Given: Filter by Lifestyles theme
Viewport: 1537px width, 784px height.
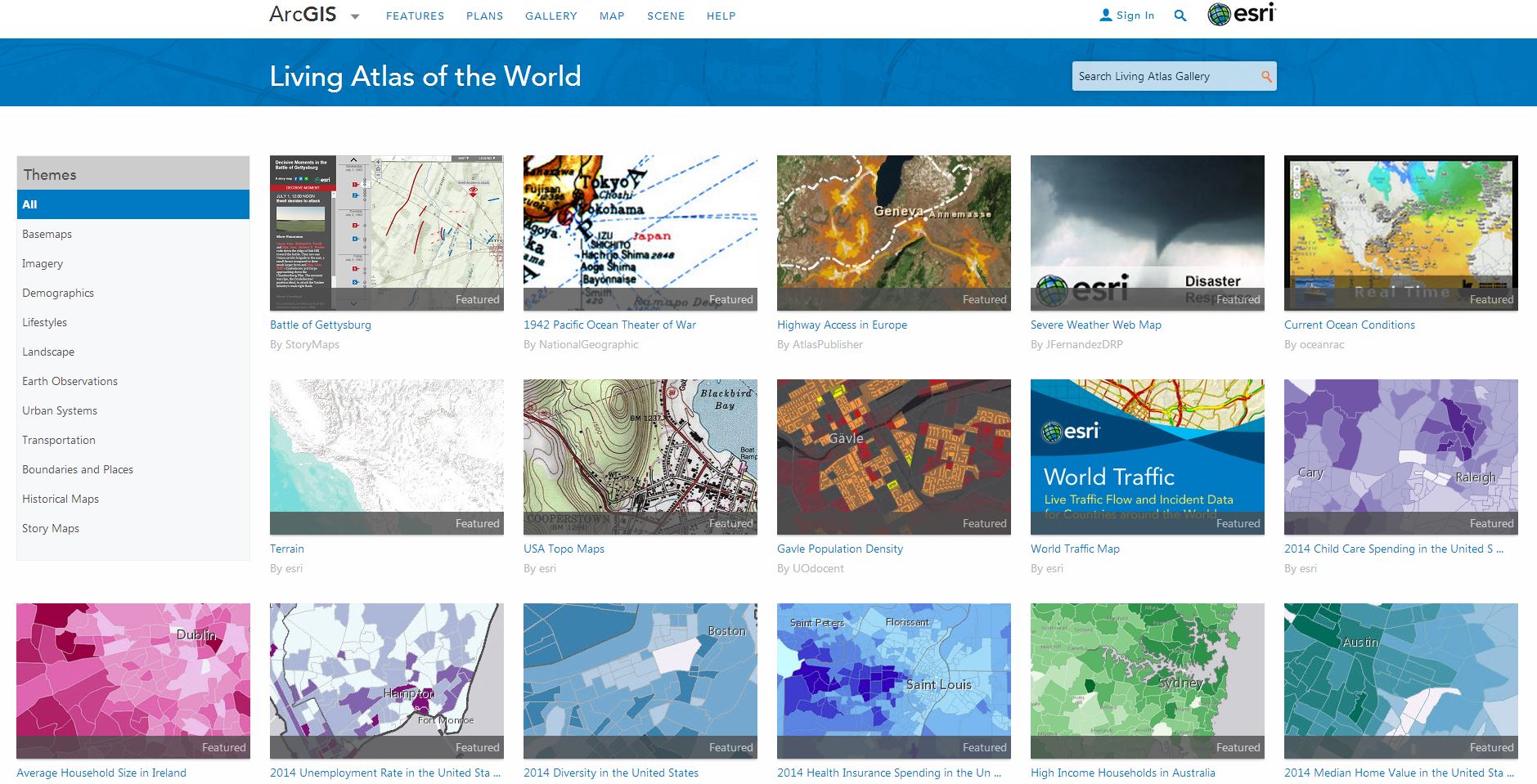Looking at the screenshot, I should pos(44,322).
